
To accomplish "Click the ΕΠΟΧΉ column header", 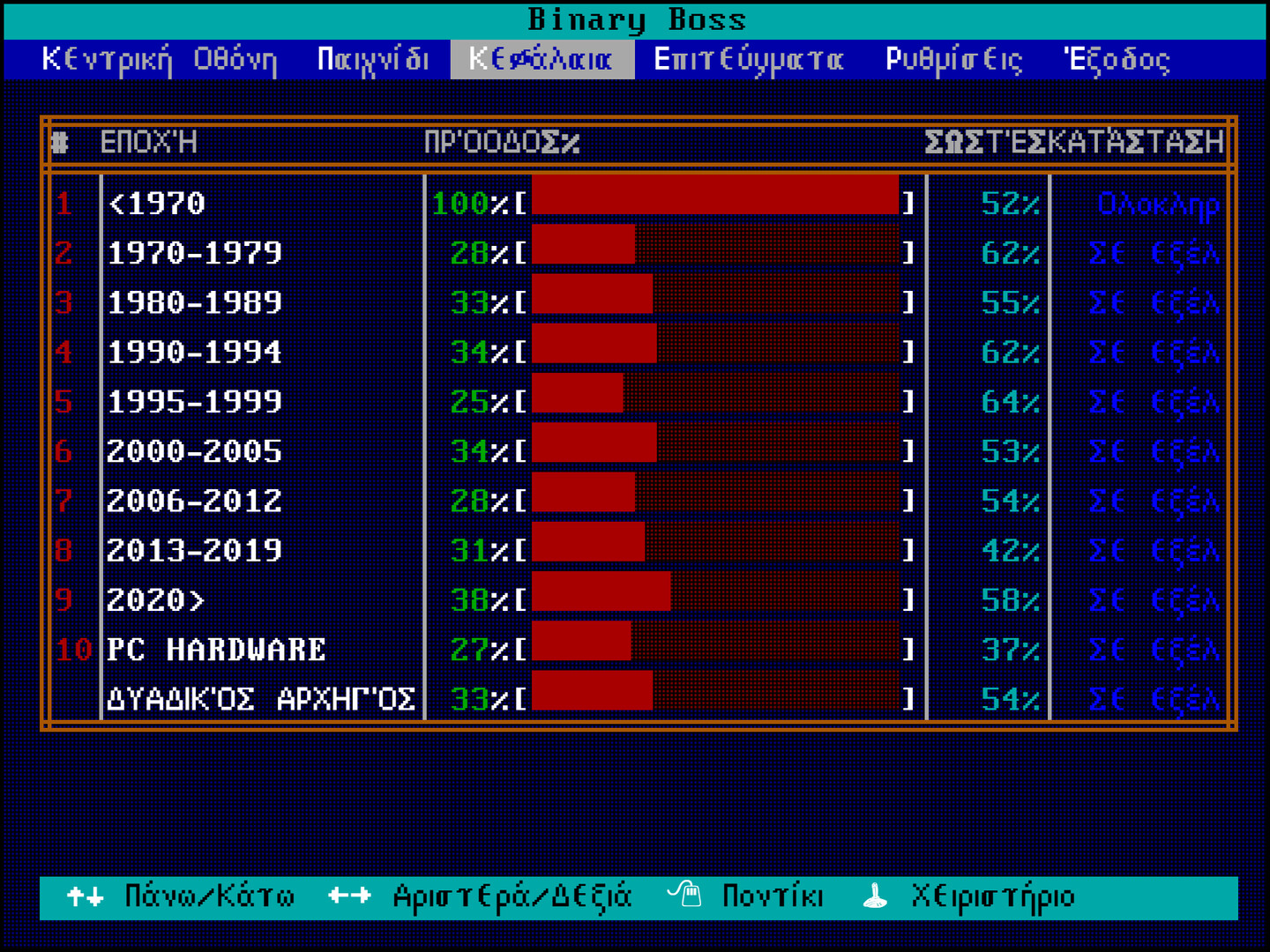I will coord(148,142).
